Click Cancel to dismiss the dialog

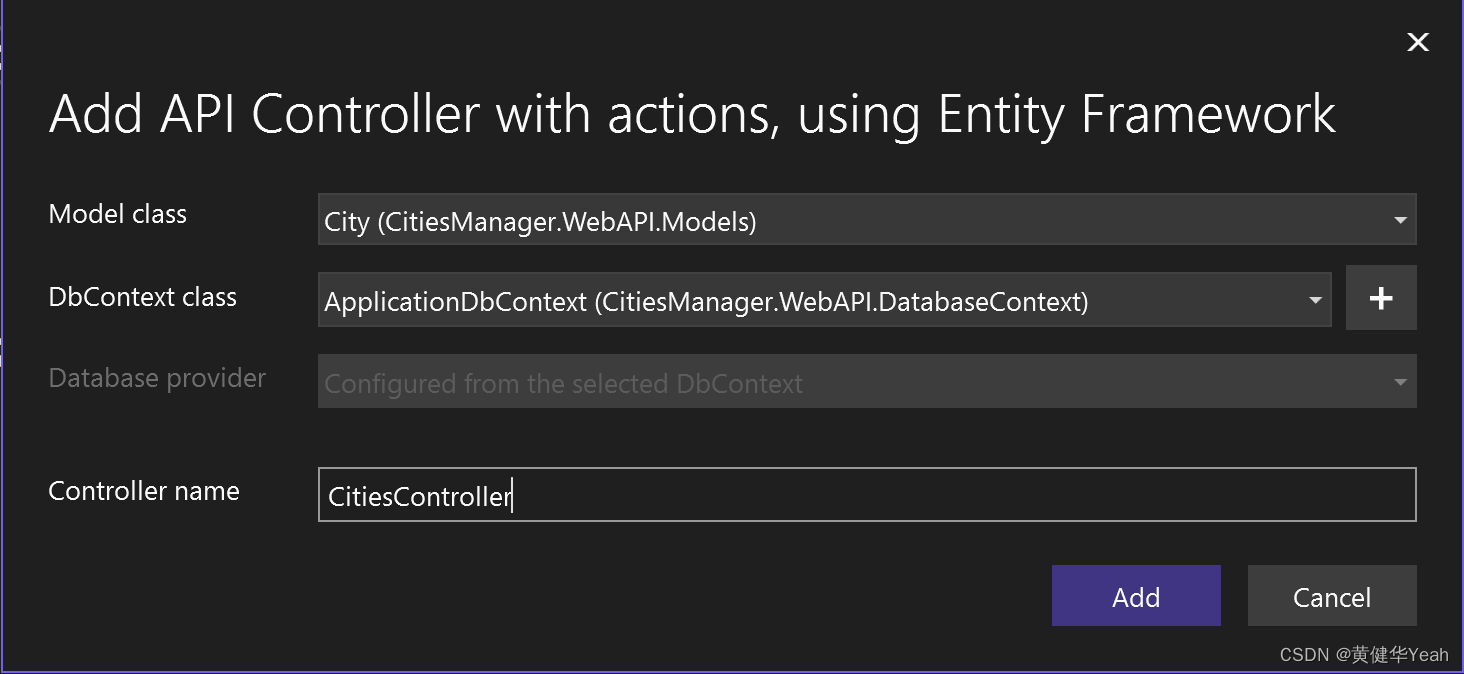[x=1332, y=596]
